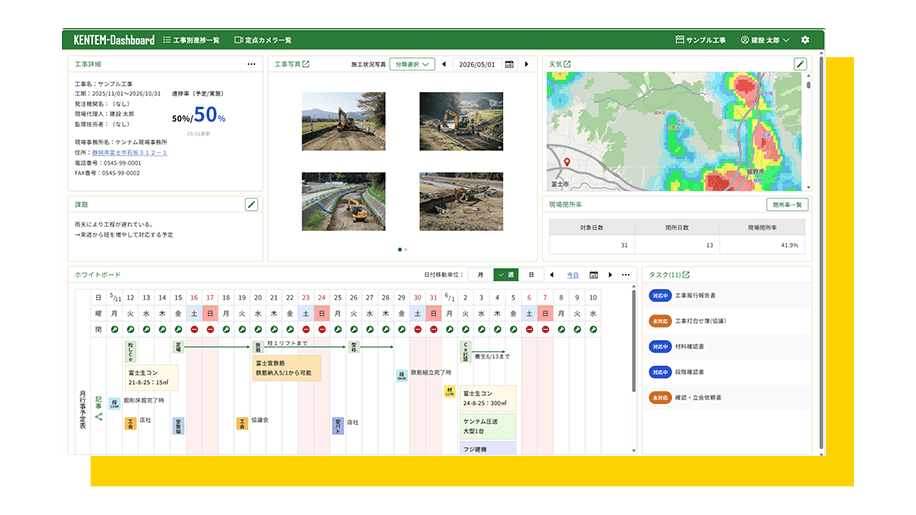Set whiteboard date unit to 日
The image size is (916, 515).
pyautogui.click(x=531, y=275)
